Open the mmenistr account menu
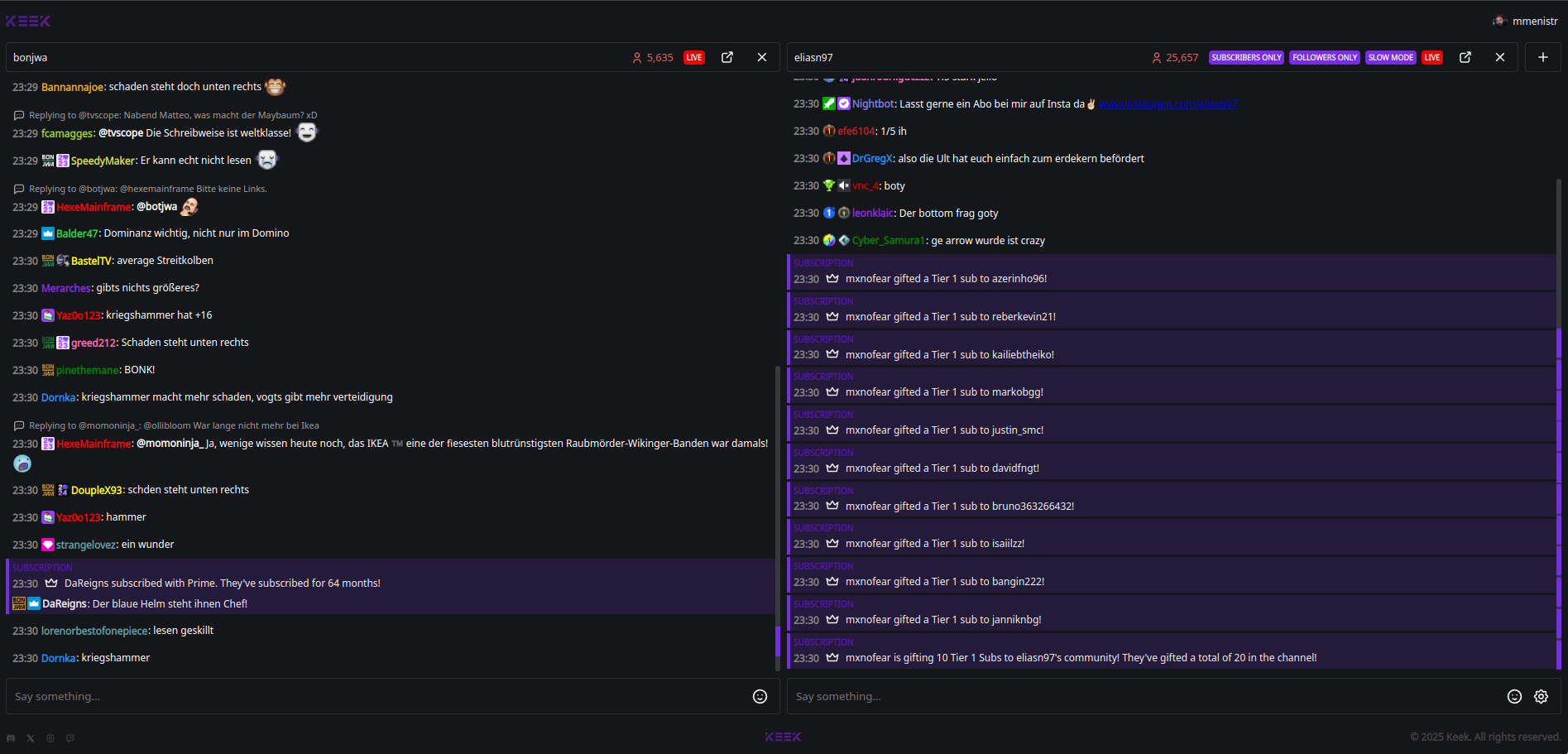 click(1525, 20)
